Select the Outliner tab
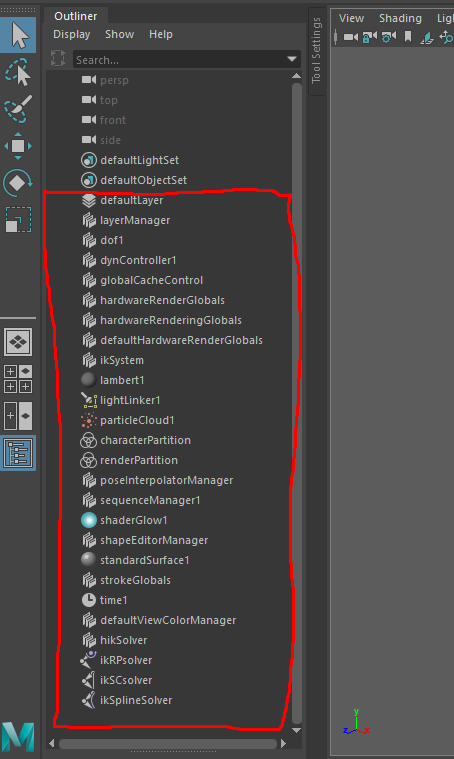Screen dimensions: 454x759 pyautogui.click(x=76, y=16)
